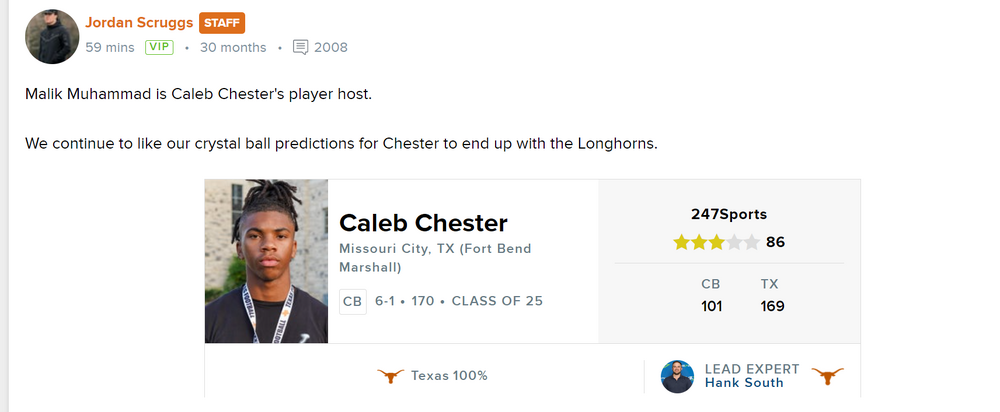Image resolution: width=1000 pixels, height=412 pixels.
Task: Open Jordan Scruggs author profile link
Action: (139, 22)
